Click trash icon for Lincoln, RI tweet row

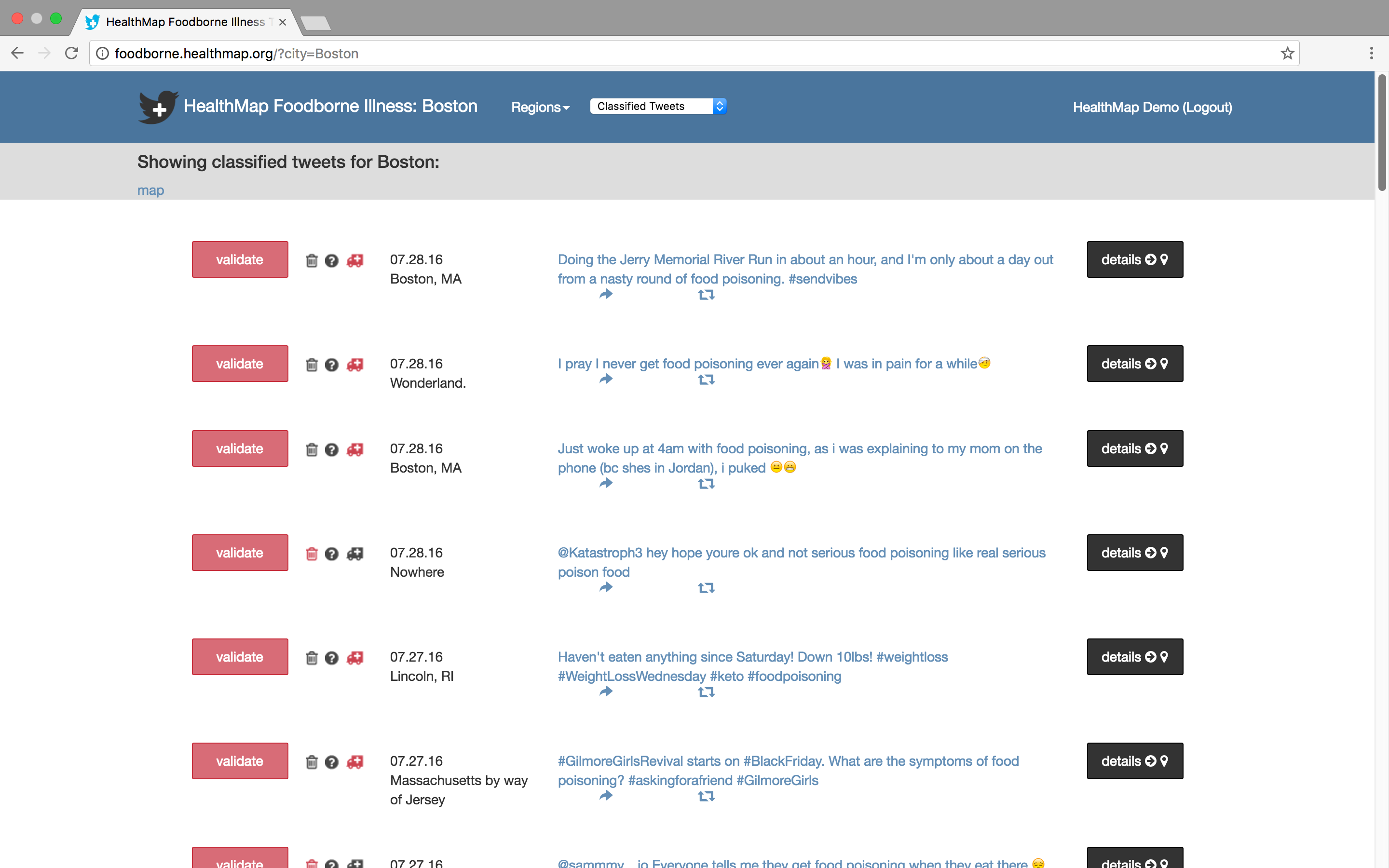pos(312,658)
